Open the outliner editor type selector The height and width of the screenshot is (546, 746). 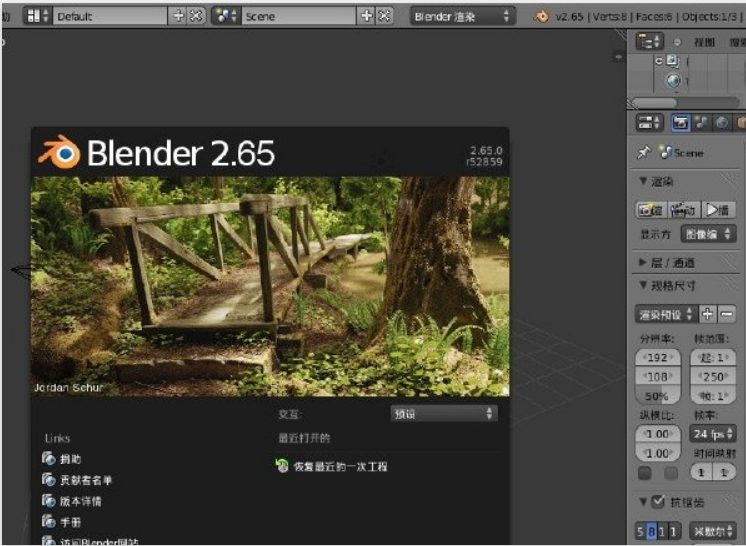click(649, 42)
